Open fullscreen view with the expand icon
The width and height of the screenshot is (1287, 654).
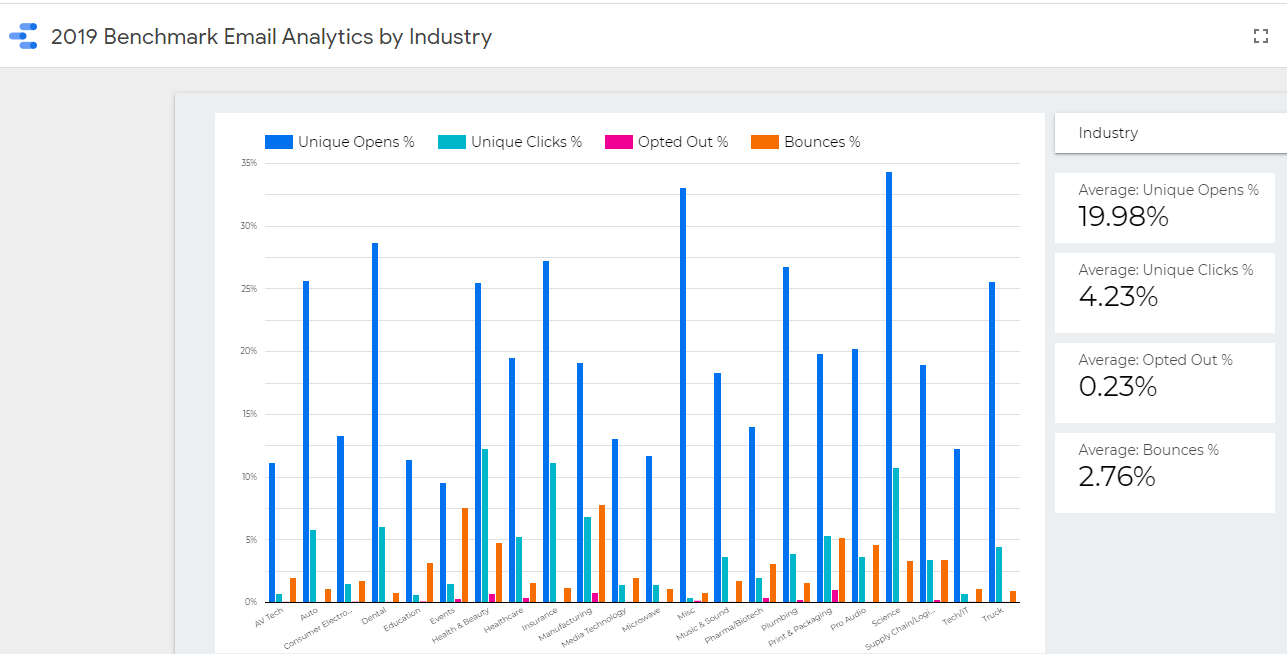pyautogui.click(x=1260, y=37)
